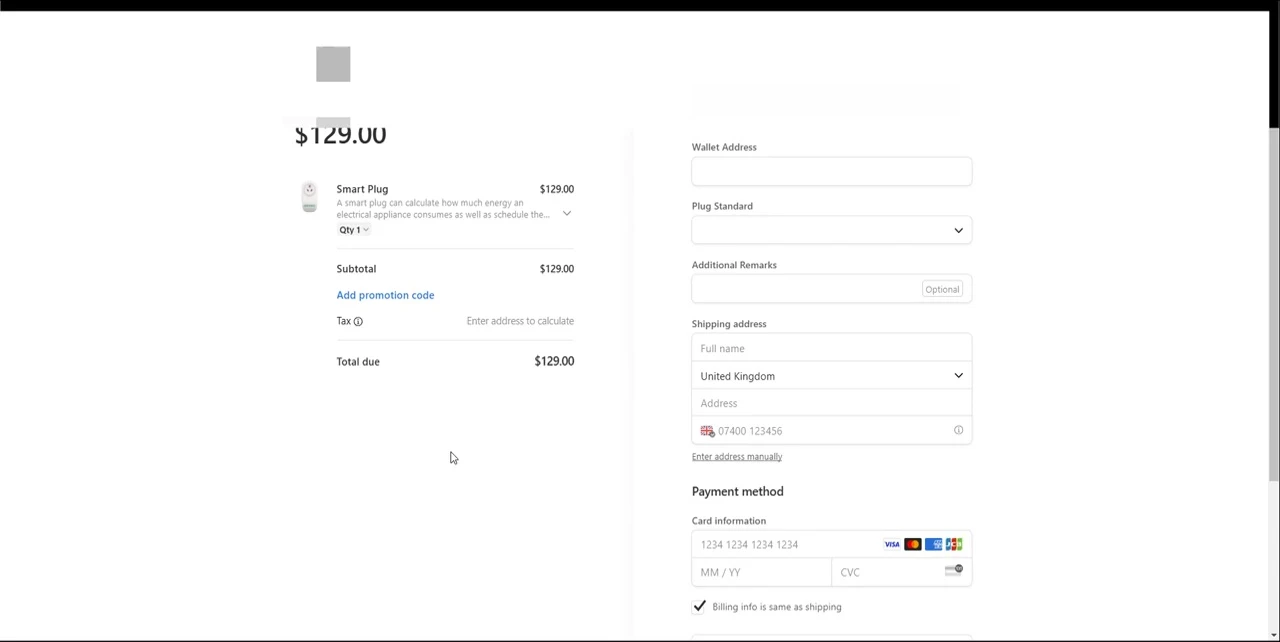This screenshot has height=642, width=1280.
Task: Open the Plug Standard dropdown
Action: pyautogui.click(x=831, y=230)
